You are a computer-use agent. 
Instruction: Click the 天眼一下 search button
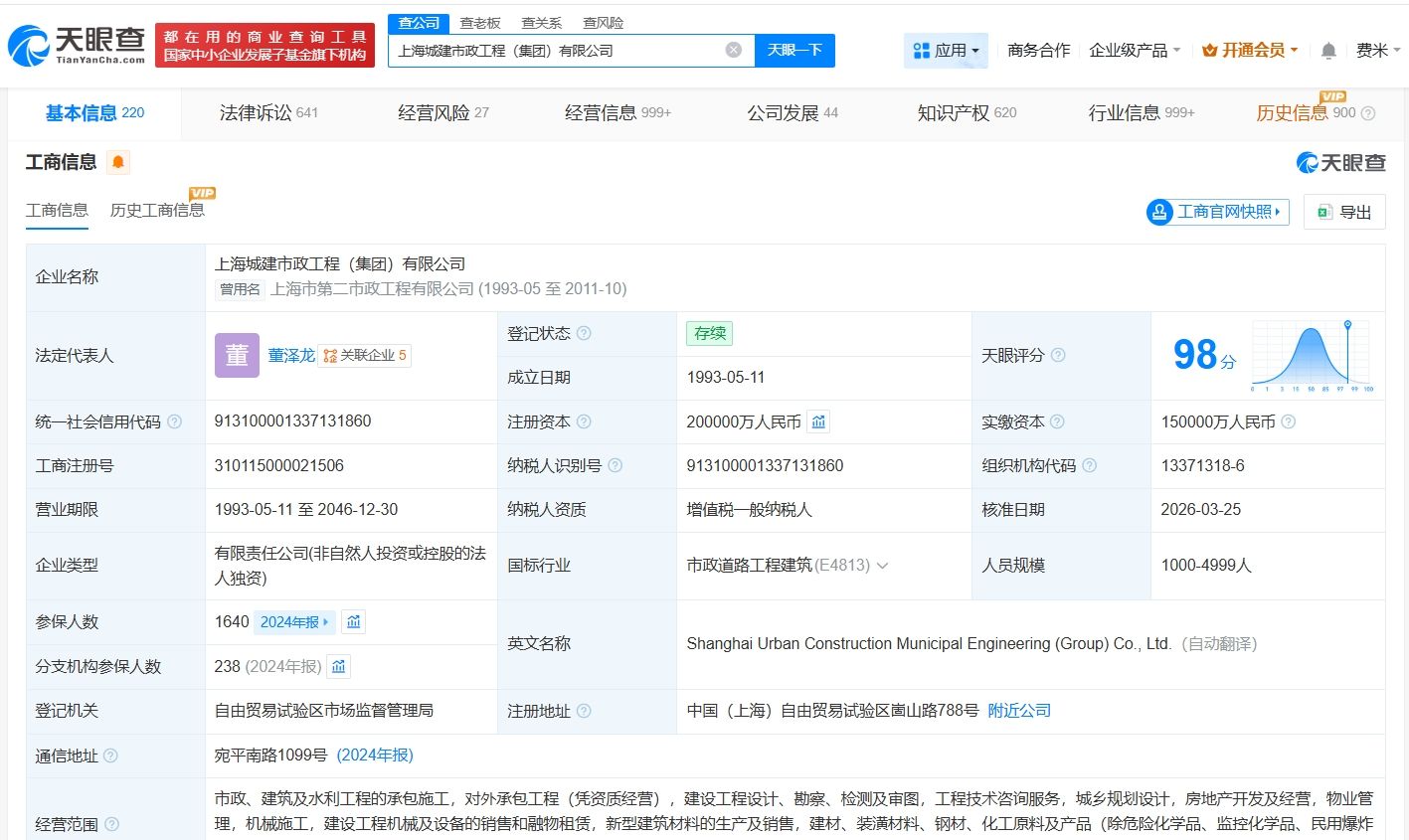tap(794, 51)
